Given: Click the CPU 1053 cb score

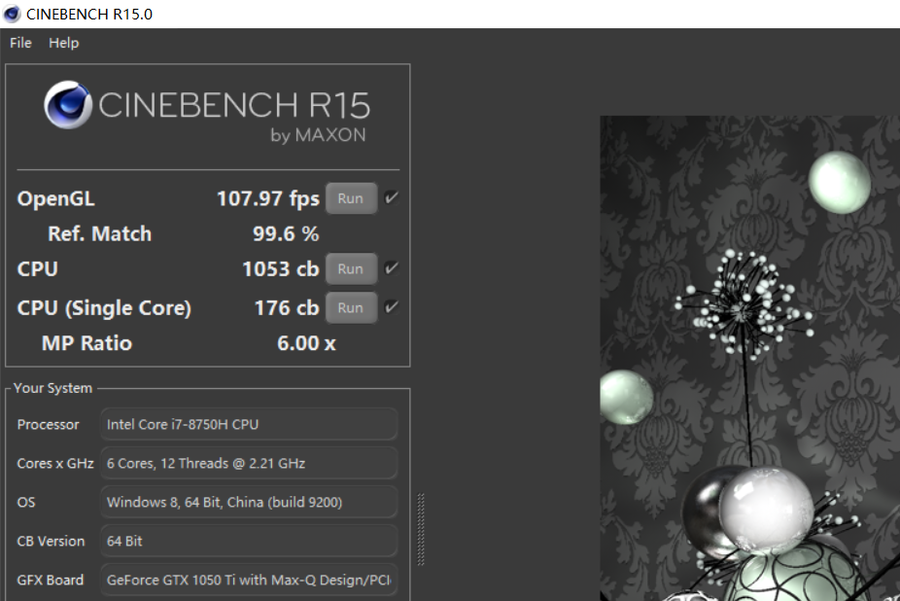Looking at the screenshot, I should (x=280, y=269).
